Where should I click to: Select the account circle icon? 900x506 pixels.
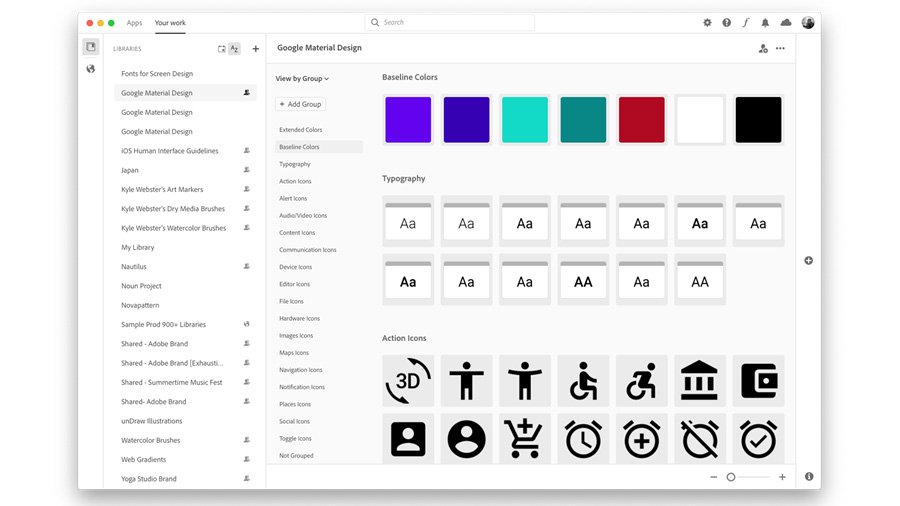point(467,439)
